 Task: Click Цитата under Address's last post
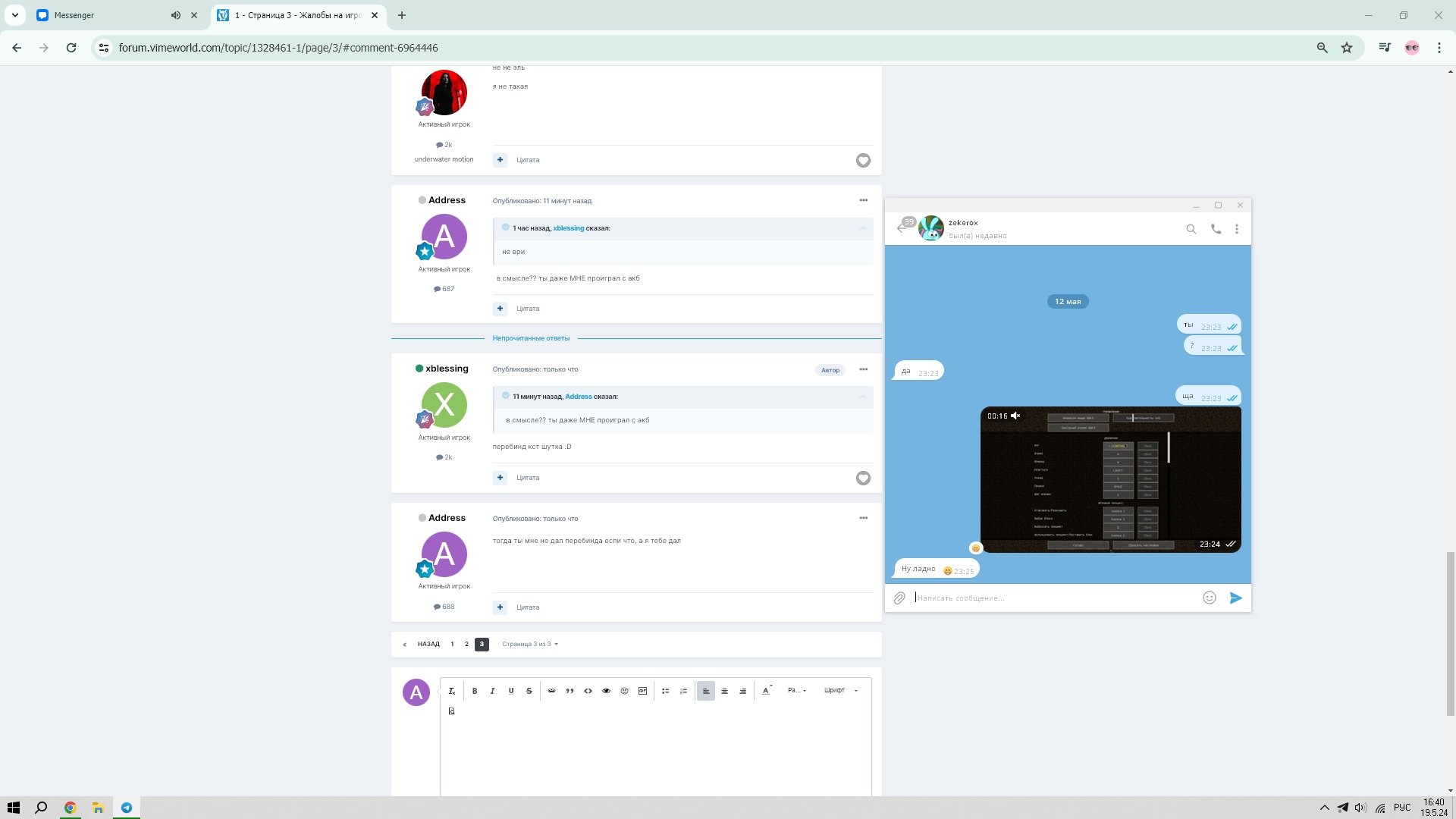click(528, 607)
